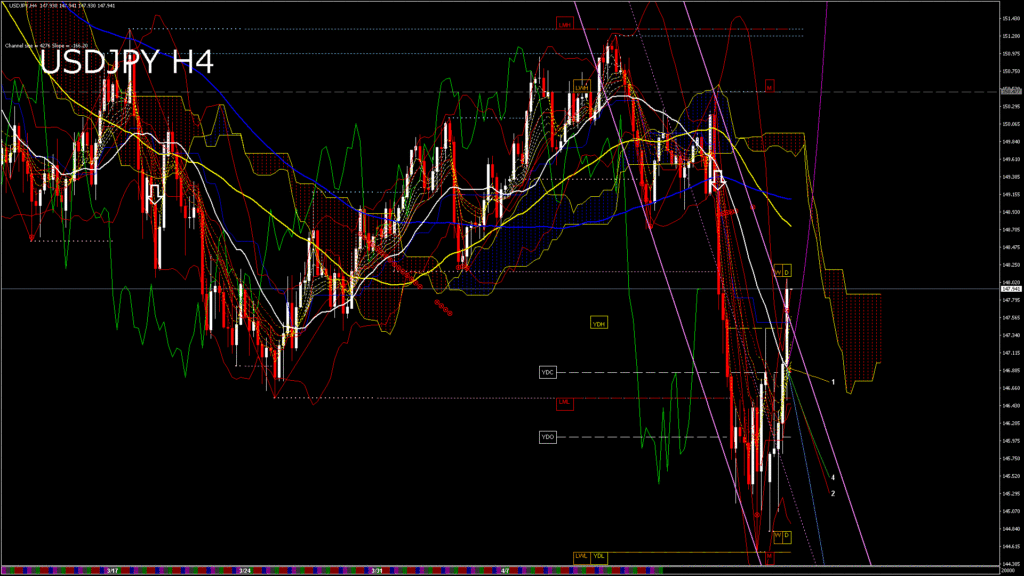Click the Channel size and Slope text
Image resolution: width=1024 pixels, height=576 pixels.
46,46
